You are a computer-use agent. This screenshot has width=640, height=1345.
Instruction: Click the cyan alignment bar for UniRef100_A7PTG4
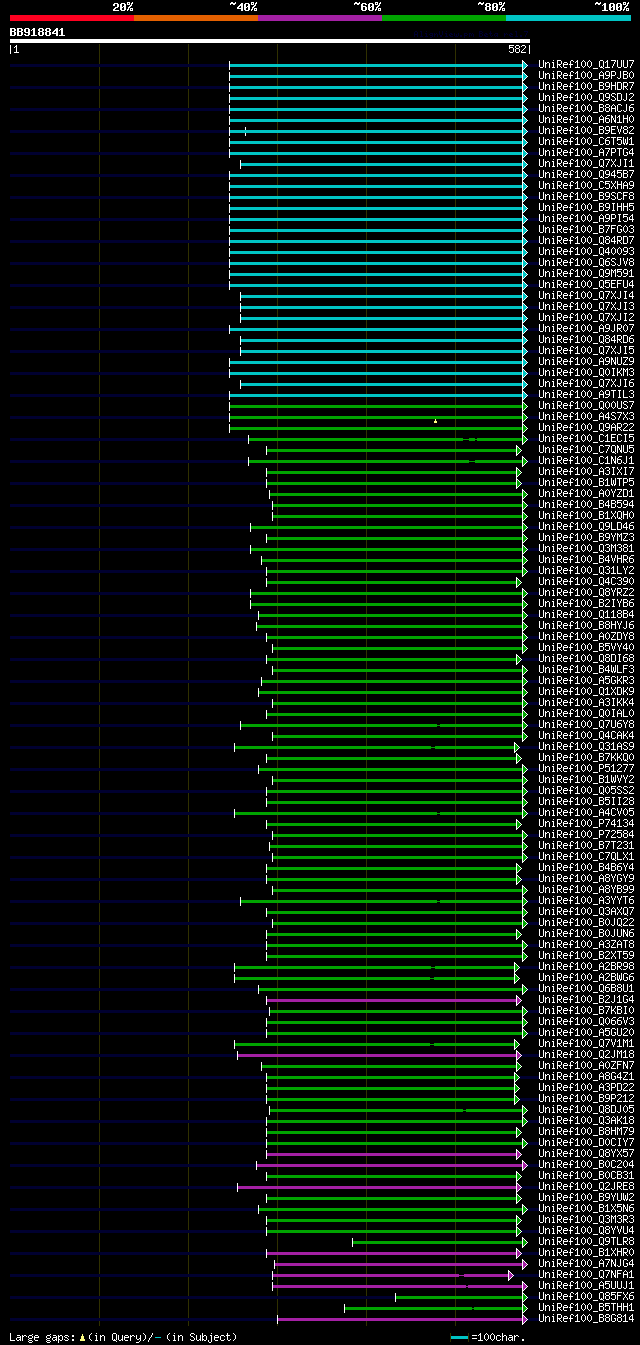(x=378, y=152)
